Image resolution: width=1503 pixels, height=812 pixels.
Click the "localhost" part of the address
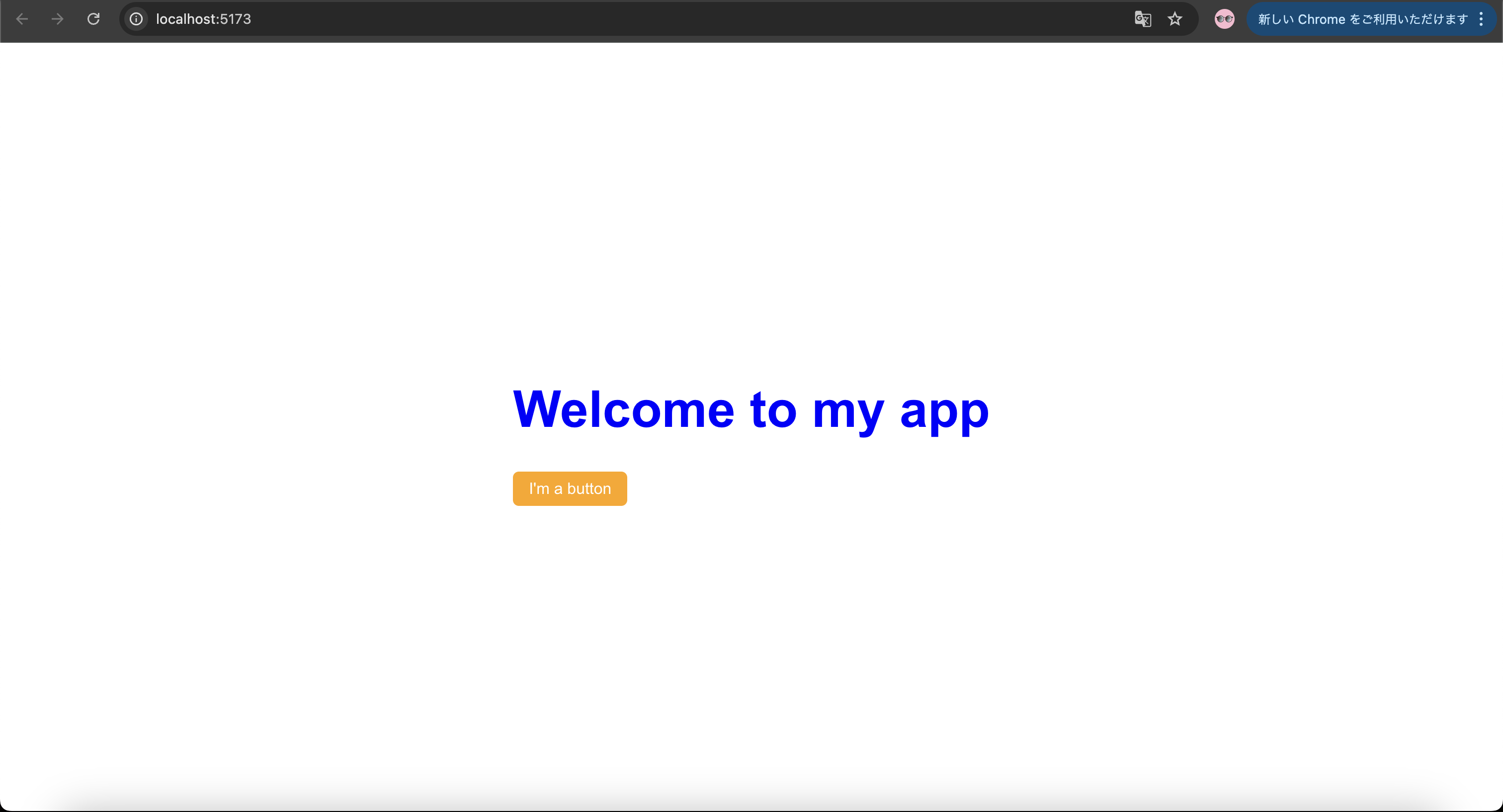tap(186, 19)
